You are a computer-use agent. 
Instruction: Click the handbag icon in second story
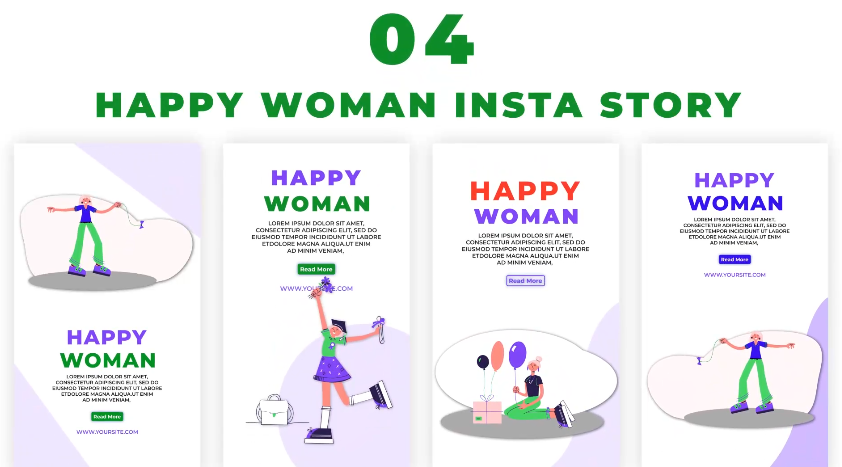point(274,410)
